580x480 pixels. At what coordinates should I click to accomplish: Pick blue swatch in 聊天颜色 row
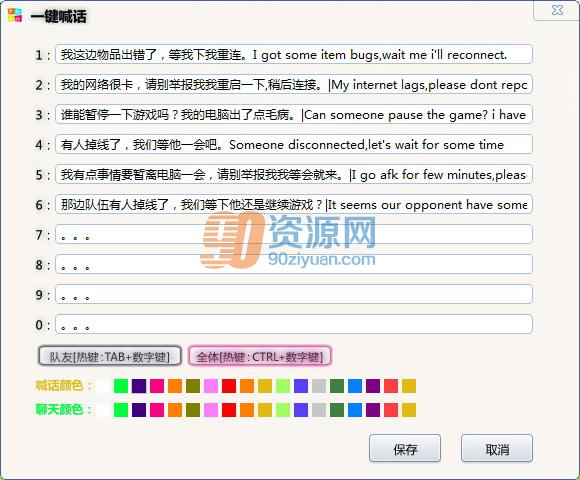[x=355, y=410]
